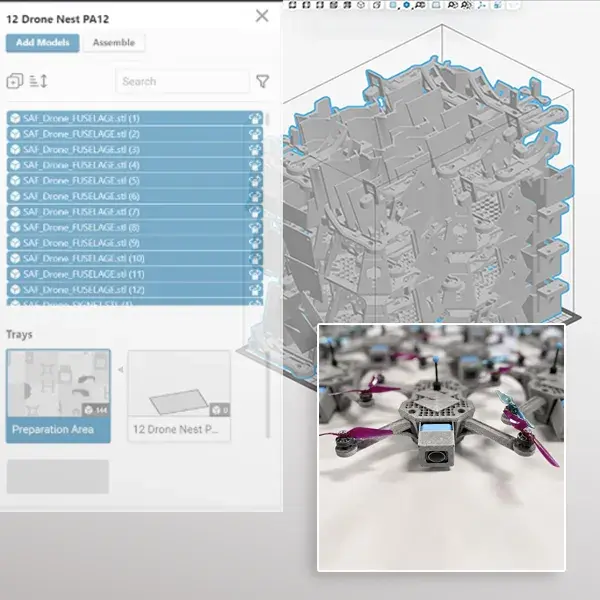Click the Trays section vertical scrollbar
This screenshot has width=600, height=600.
[268, 394]
